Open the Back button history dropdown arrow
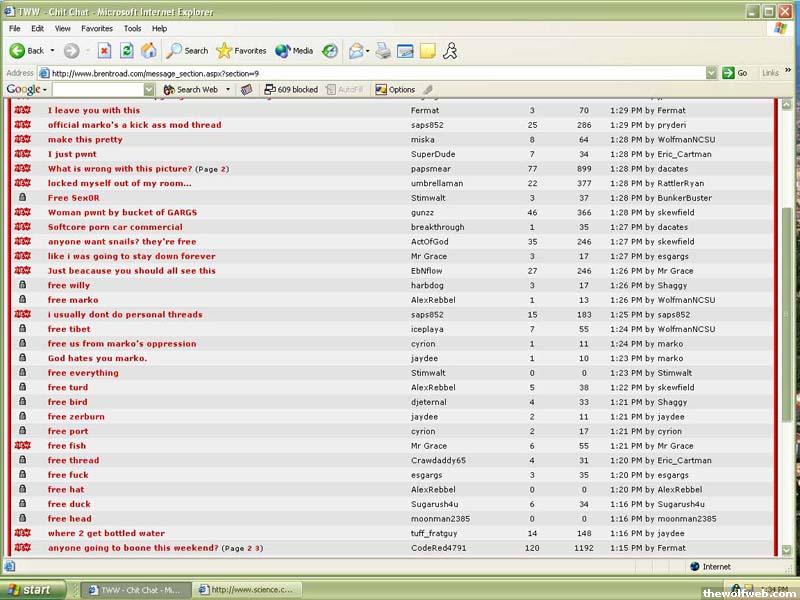The image size is (800, 600). coord(51,51)
